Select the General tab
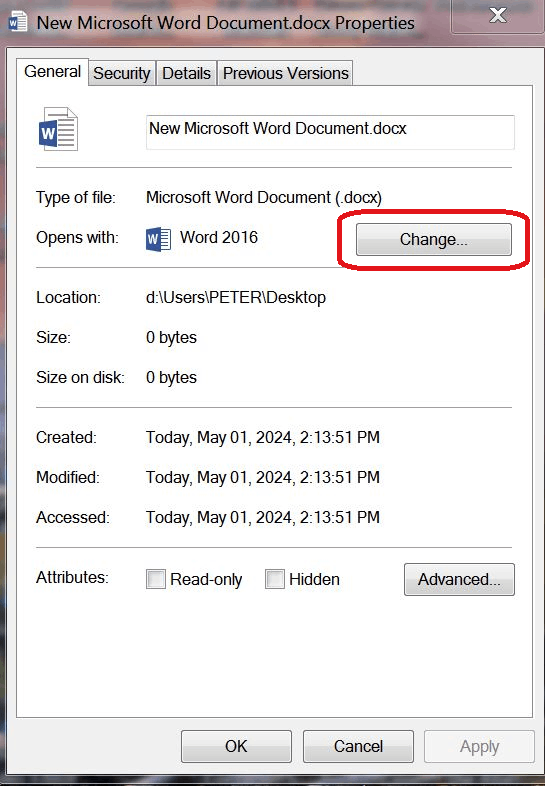Image resolution: width=545 pixels, height=786 pixels. pos(52,72)
